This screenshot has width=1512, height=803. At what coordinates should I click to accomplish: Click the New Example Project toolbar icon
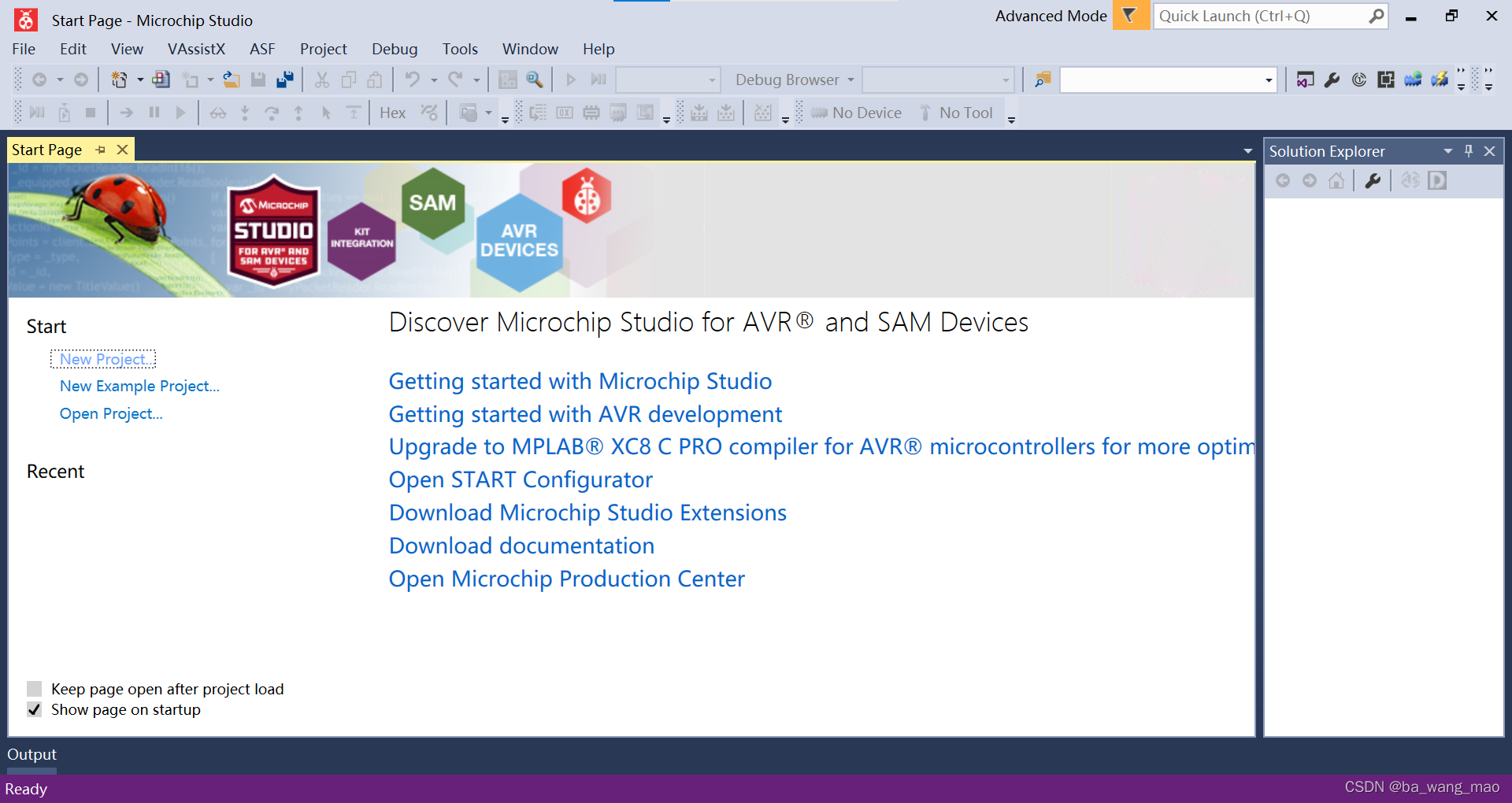pos(161,80)
